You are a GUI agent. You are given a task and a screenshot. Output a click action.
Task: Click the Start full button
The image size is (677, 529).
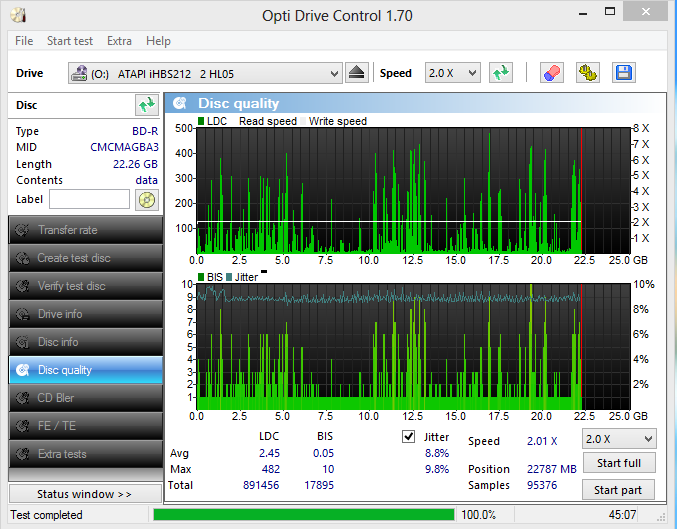(619, 463)
